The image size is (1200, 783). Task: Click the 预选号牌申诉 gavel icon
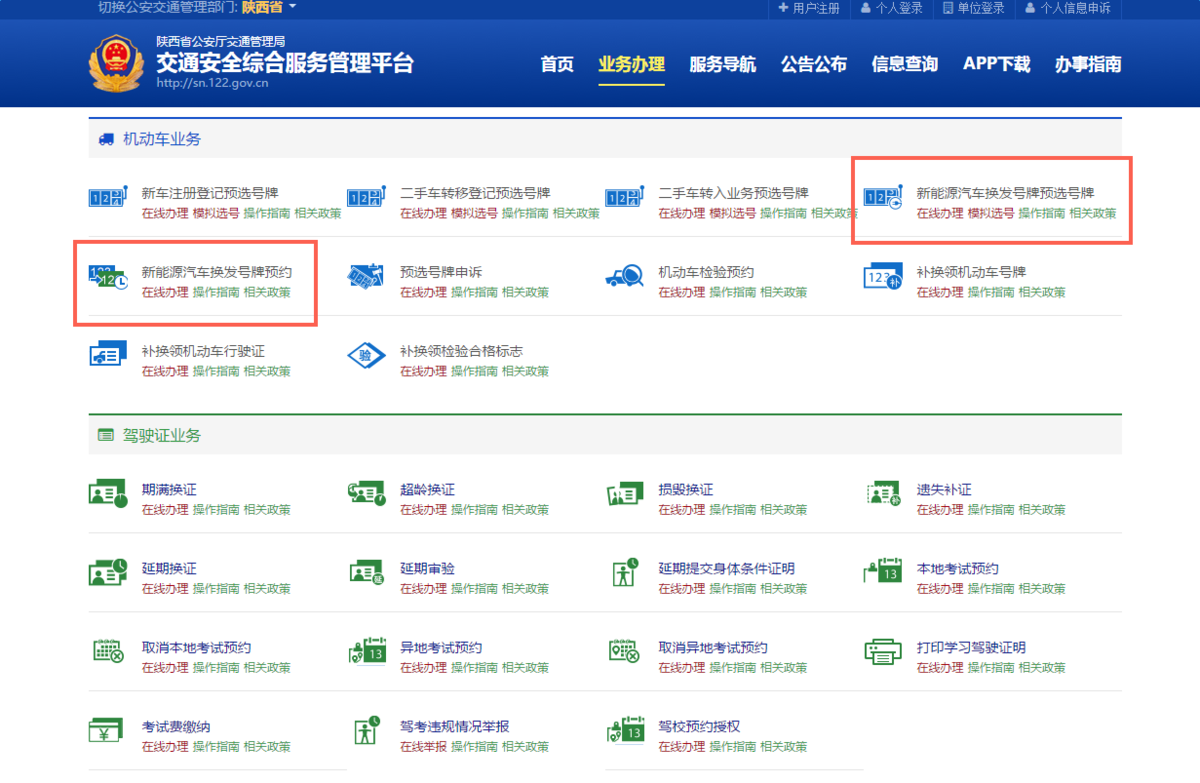pyautogui.click(x=366, y=277)
